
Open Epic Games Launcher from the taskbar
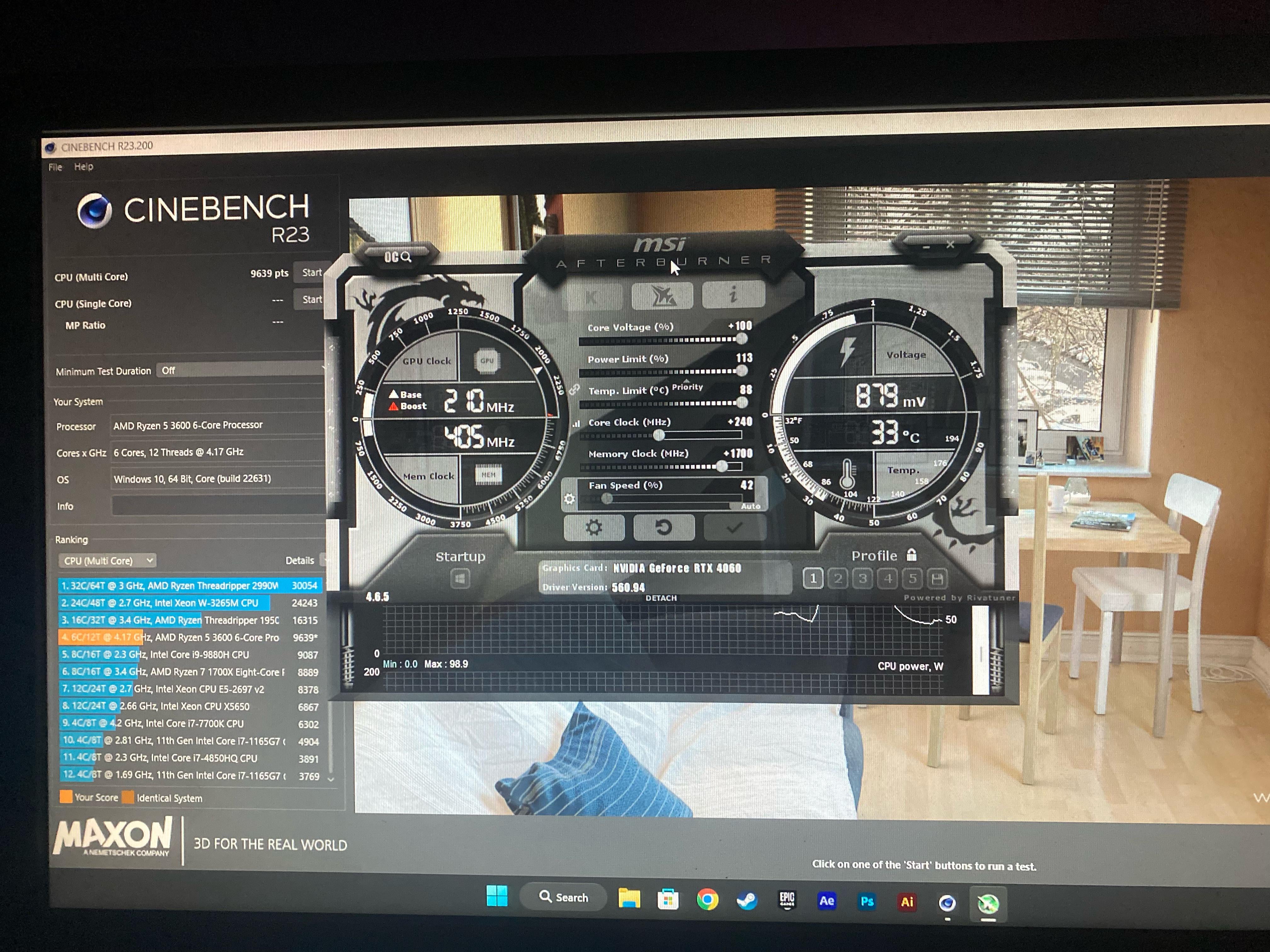click(x=787, y=900)
